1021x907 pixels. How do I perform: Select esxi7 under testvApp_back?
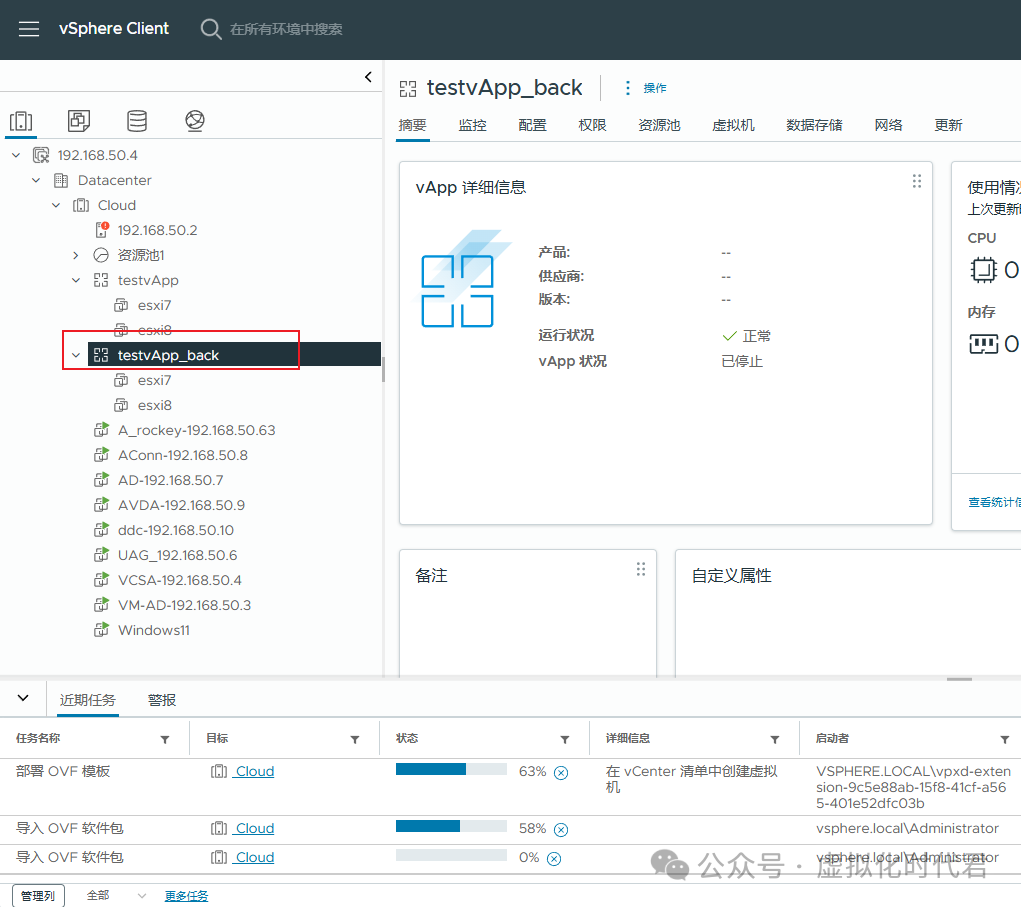click(154, 380)
